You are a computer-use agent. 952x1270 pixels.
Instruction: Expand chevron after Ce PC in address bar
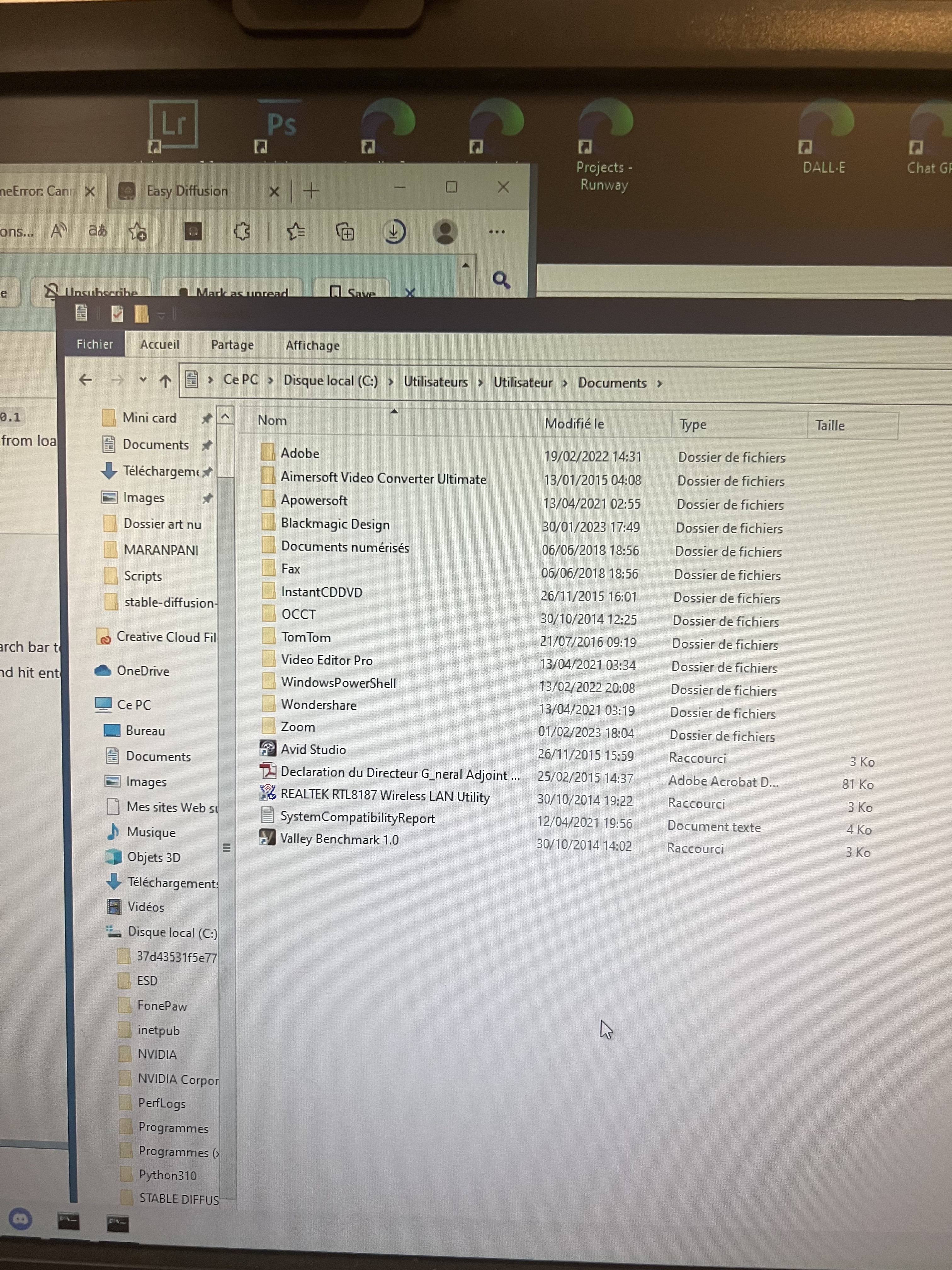(270, 381)
